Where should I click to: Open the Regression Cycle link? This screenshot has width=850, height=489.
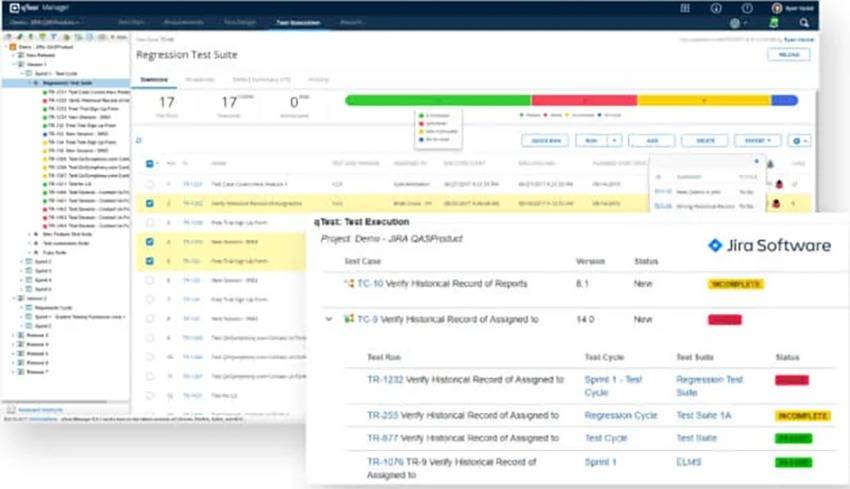click(x=621, y=415)
